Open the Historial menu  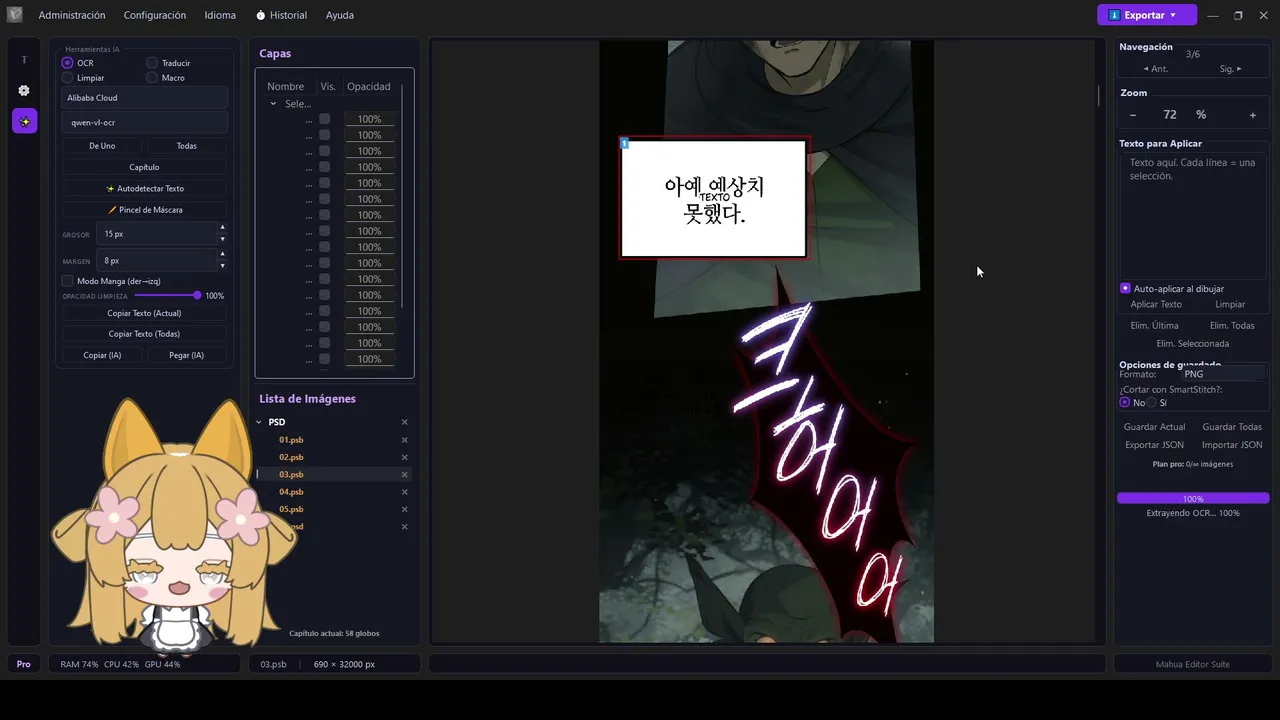281,15
